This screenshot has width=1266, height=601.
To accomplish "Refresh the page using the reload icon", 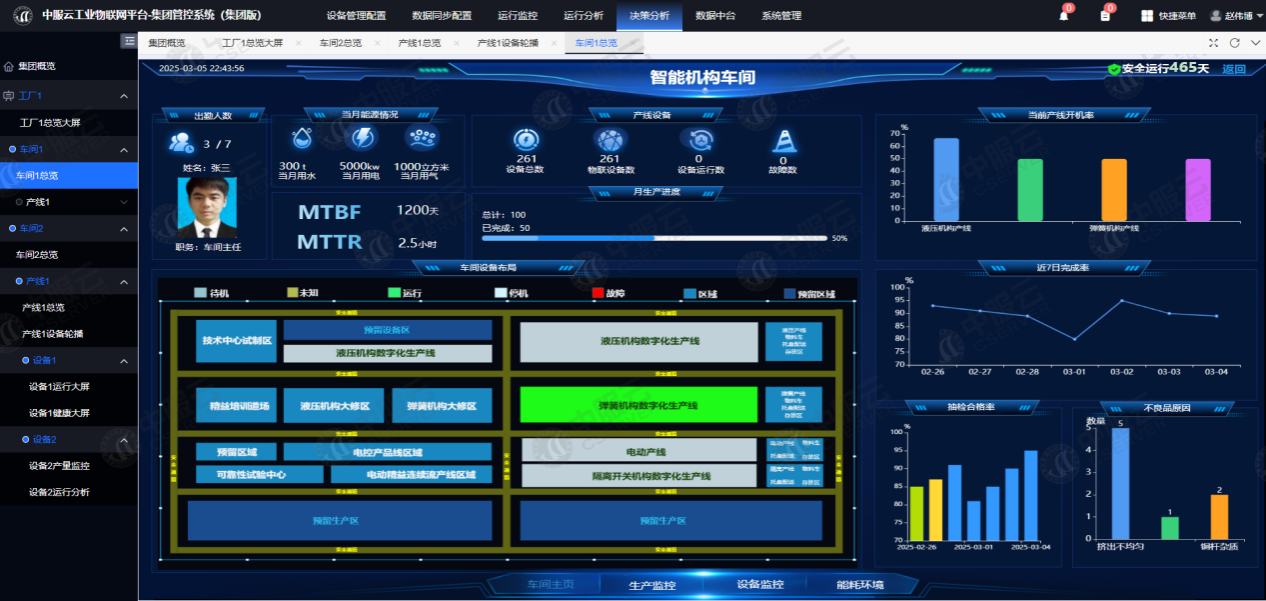I will (x=1234, y=43).
